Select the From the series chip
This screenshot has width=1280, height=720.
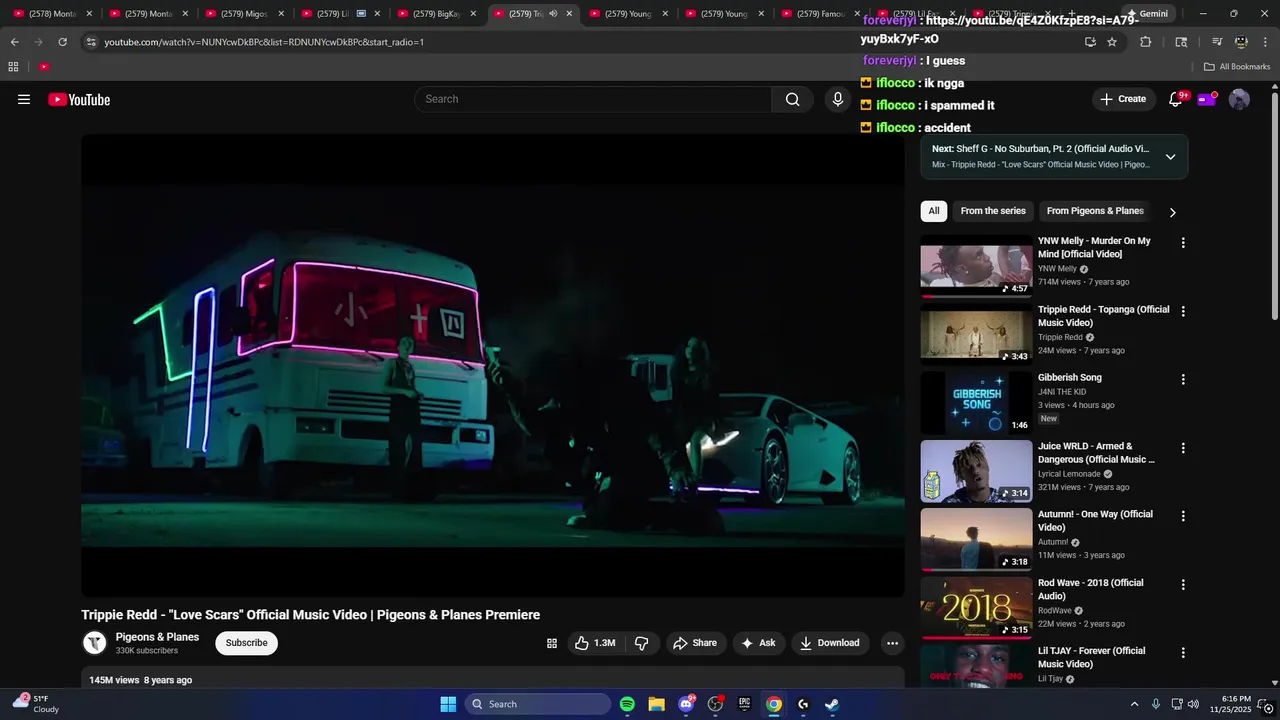click(x=993, y=211)
